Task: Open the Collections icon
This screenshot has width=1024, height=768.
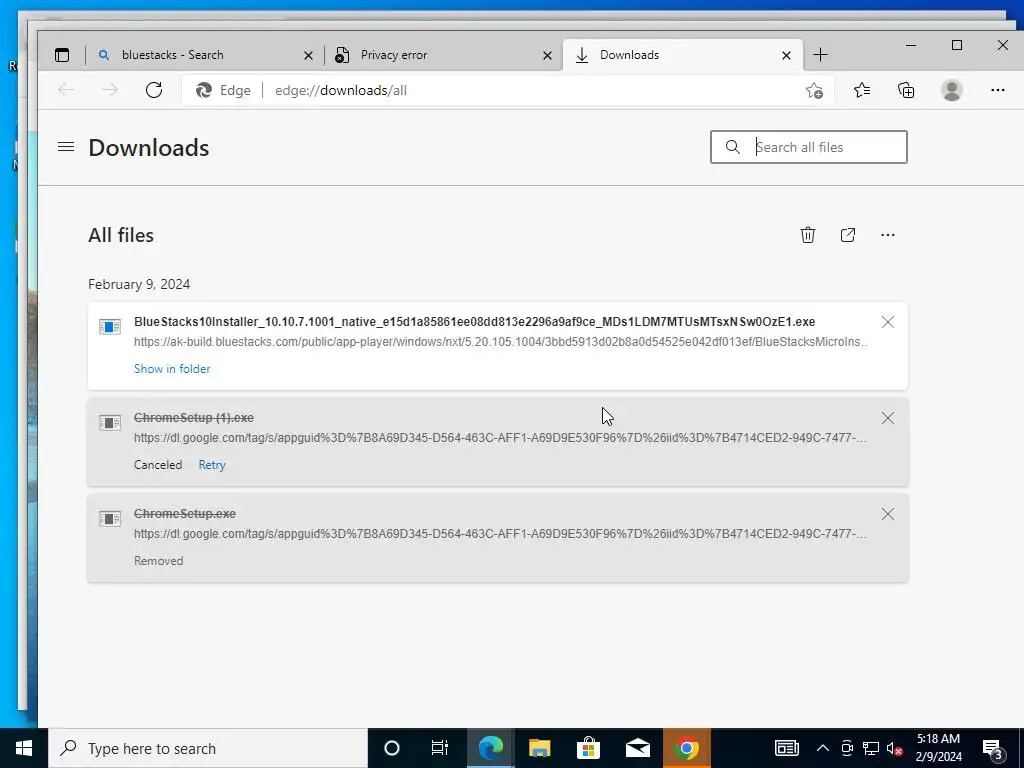Action: [906, 90]
